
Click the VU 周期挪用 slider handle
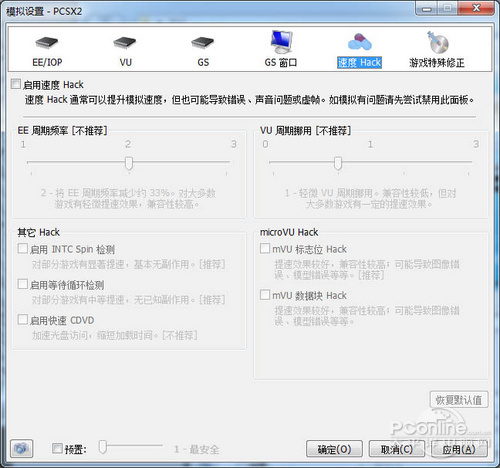coord(338,164)
